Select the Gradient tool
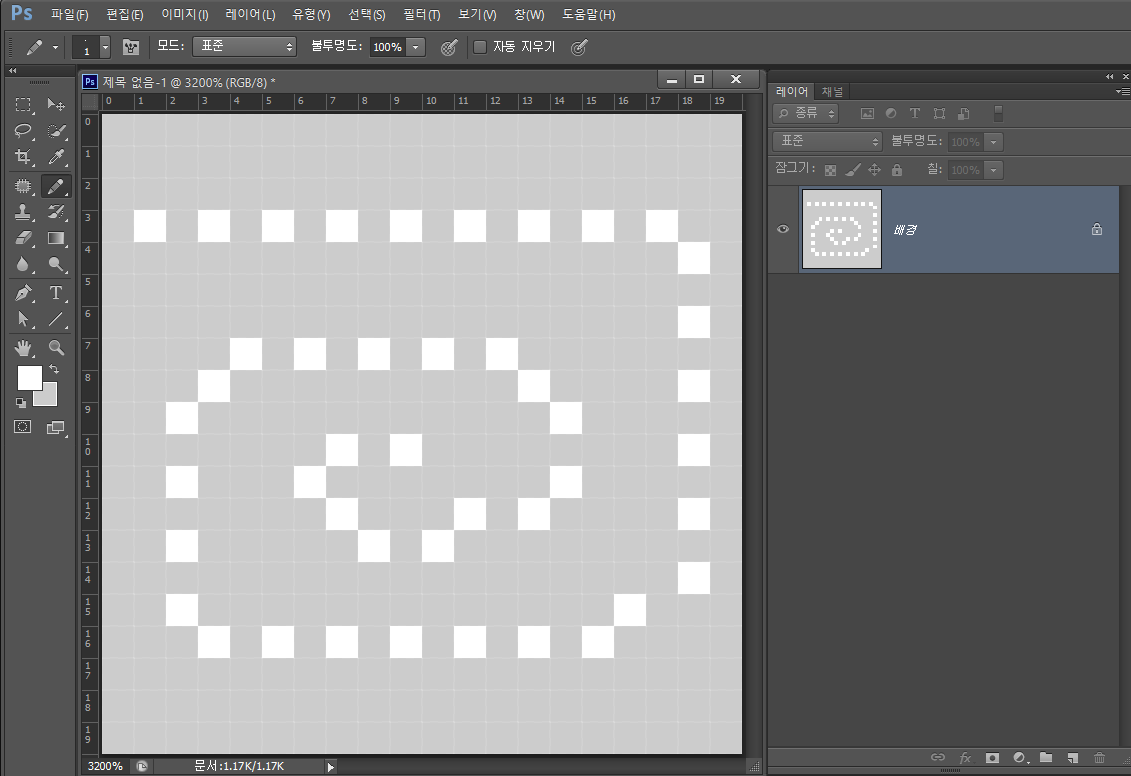Screen dimensions: 1131x776 (56, 238)
